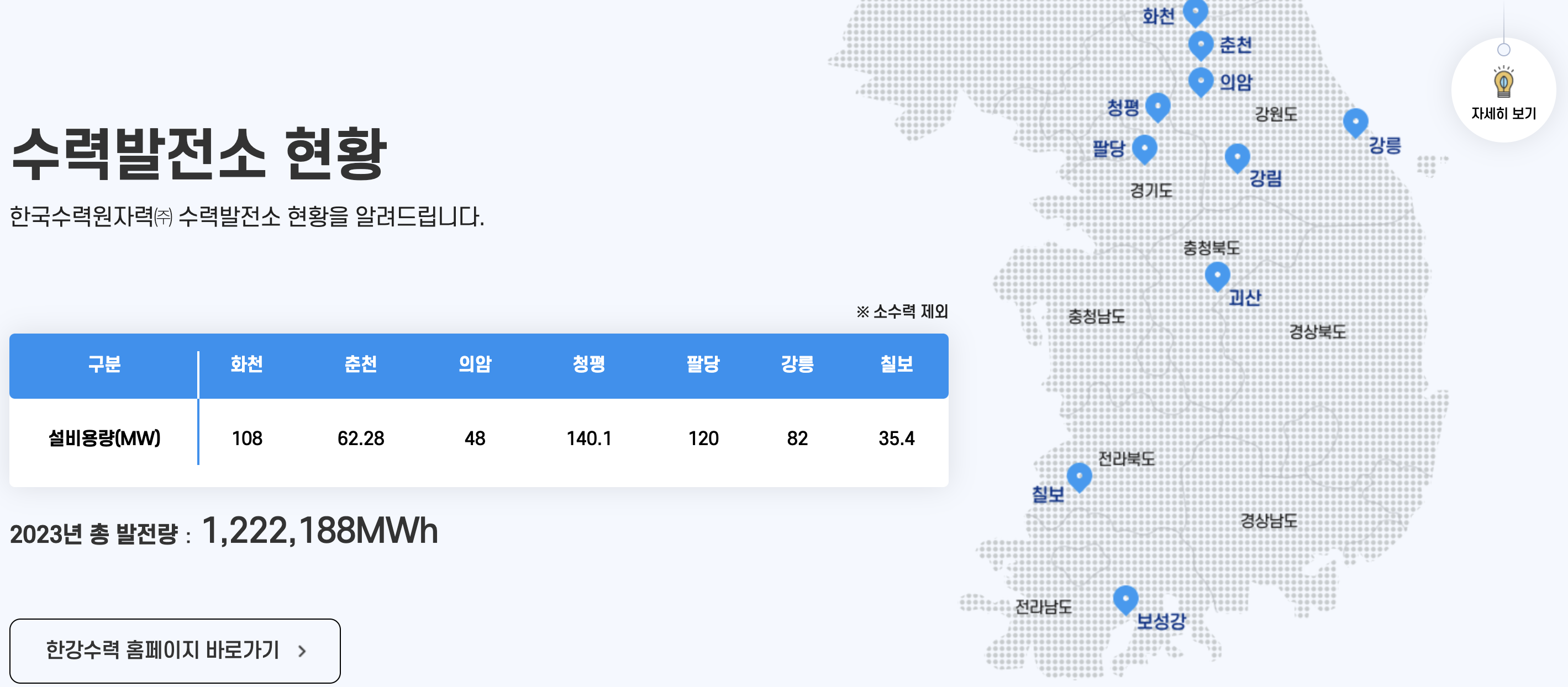
Task: Click the 화천 map pin marker
Action: [1195, 11]
